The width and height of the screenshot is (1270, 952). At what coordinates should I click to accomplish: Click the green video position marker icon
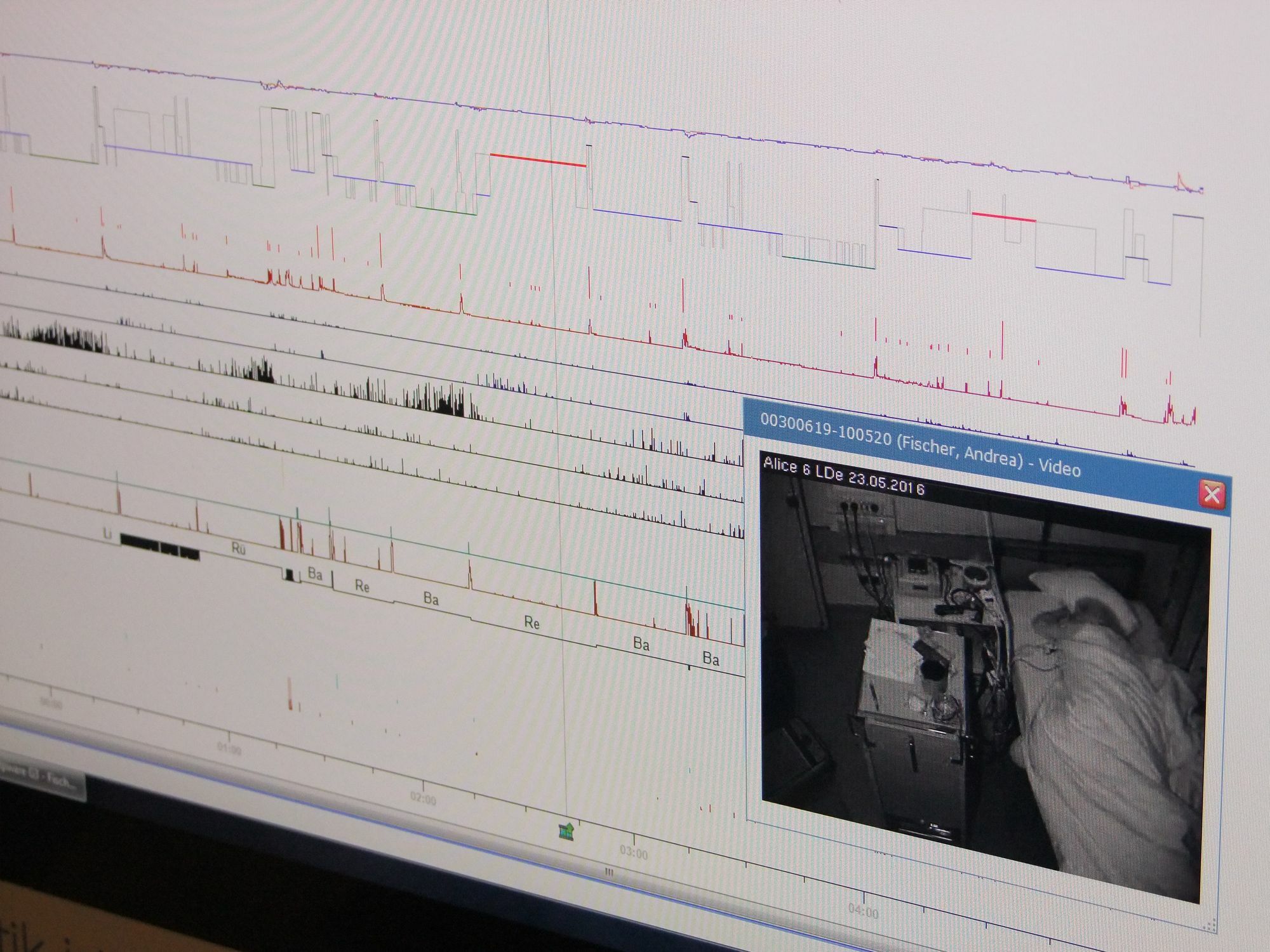pos(565,830)
